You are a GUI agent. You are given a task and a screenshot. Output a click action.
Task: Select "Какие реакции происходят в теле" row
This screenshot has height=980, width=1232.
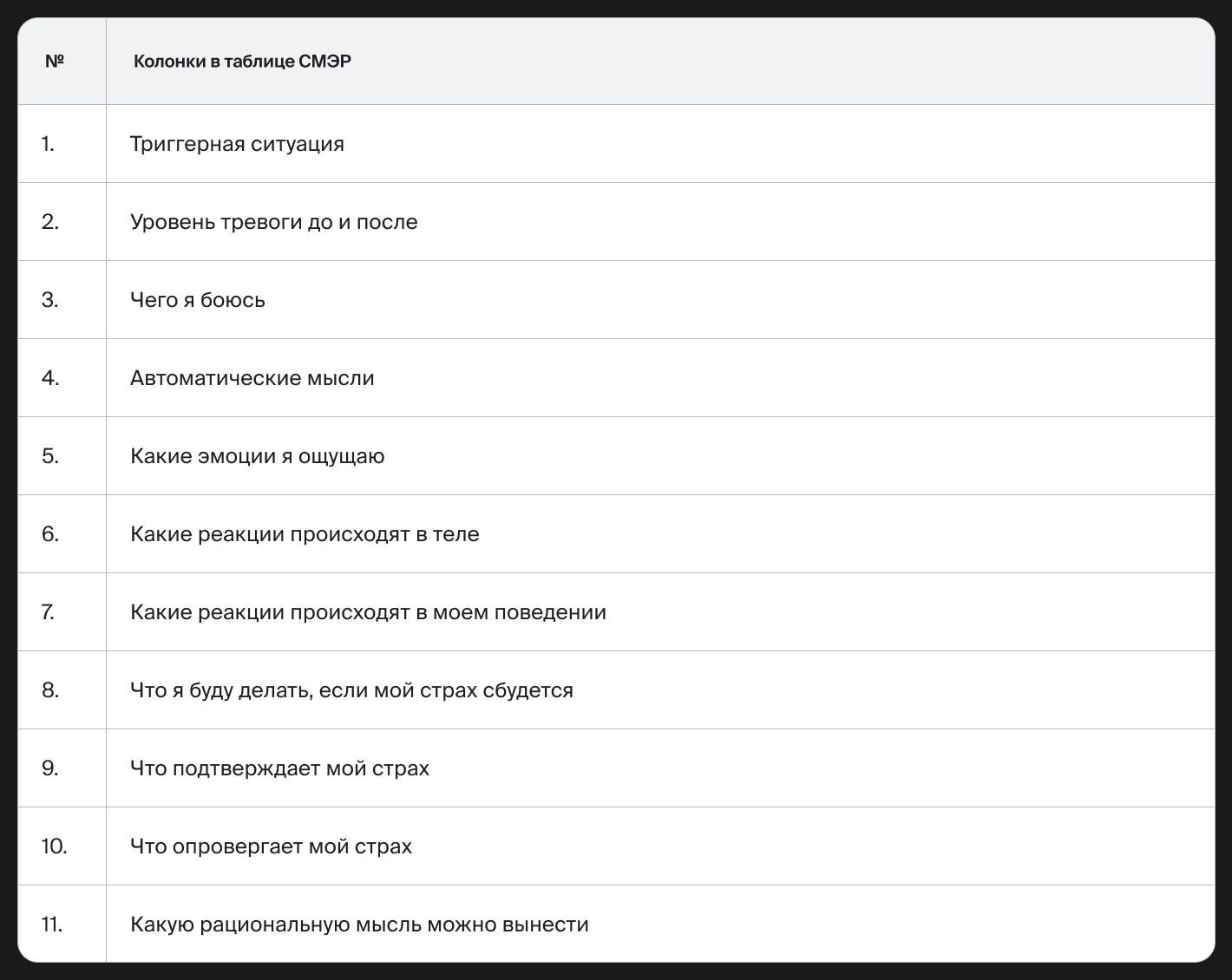click(305, 534)
